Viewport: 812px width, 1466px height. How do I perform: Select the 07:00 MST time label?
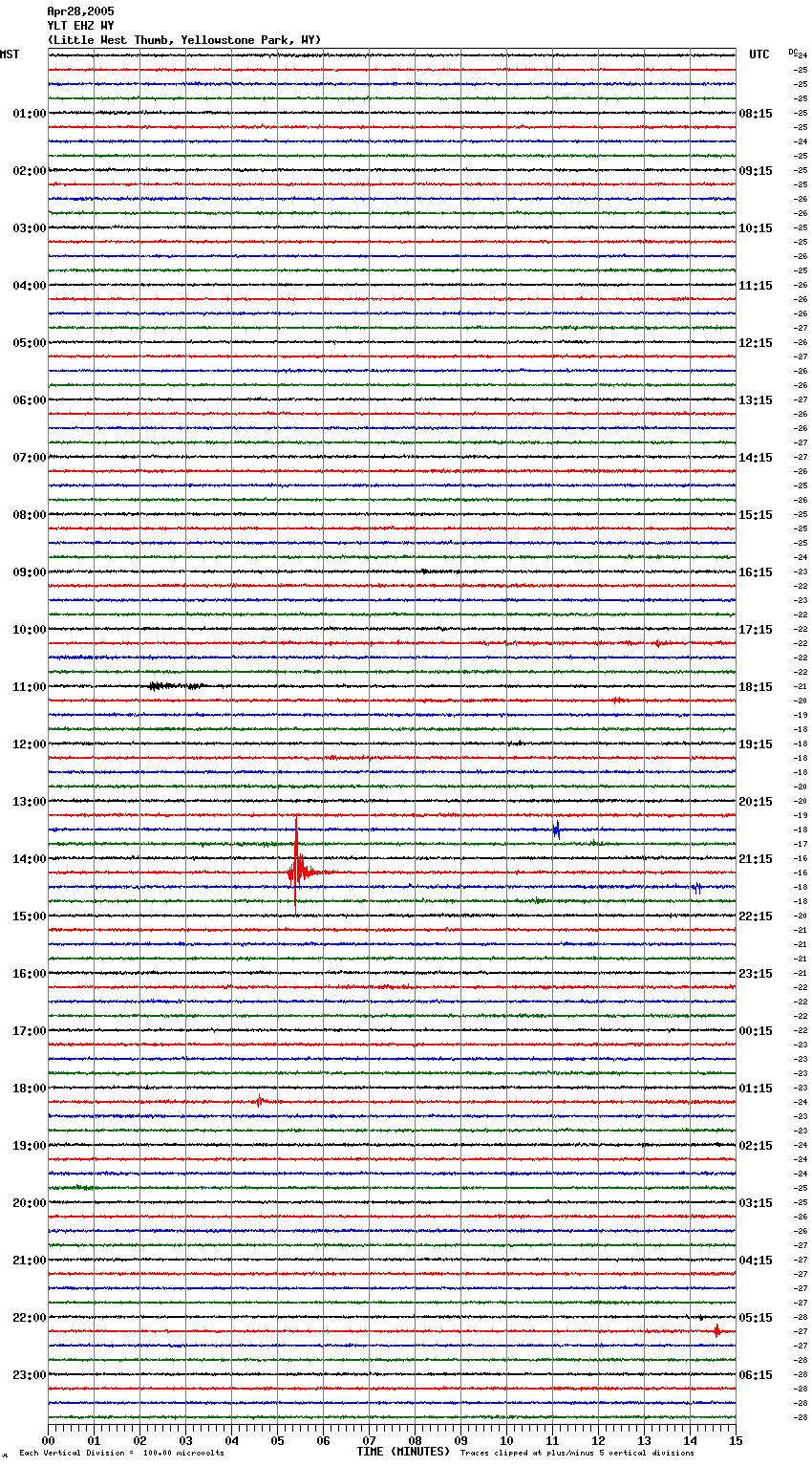(30, 458)
